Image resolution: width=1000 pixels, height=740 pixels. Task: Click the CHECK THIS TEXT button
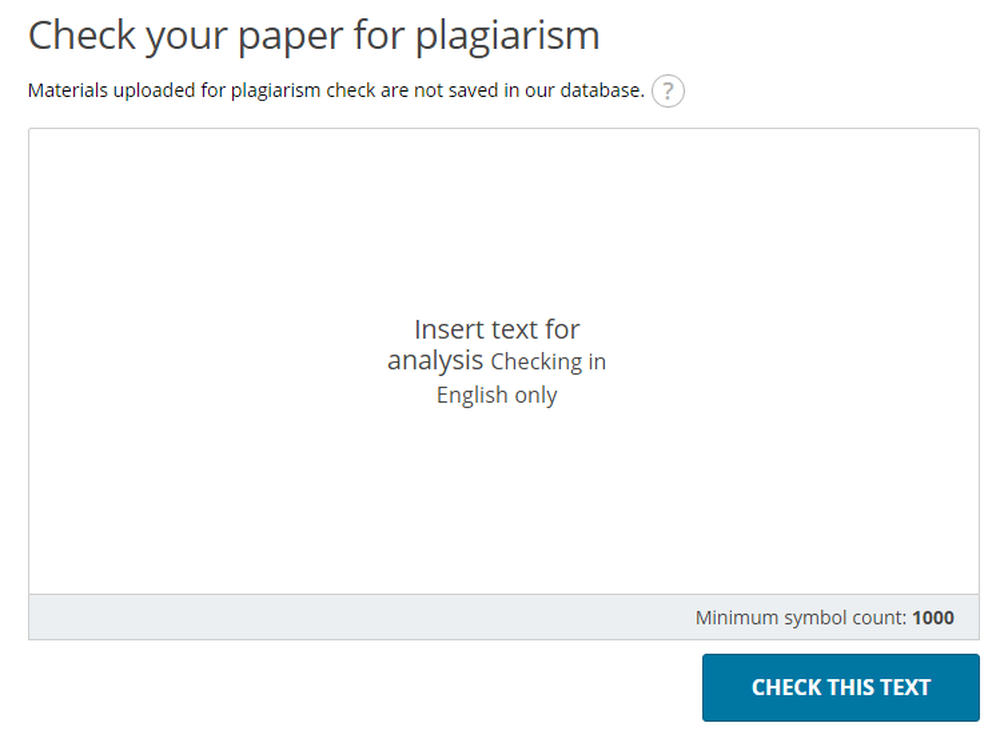pos(840,687)
